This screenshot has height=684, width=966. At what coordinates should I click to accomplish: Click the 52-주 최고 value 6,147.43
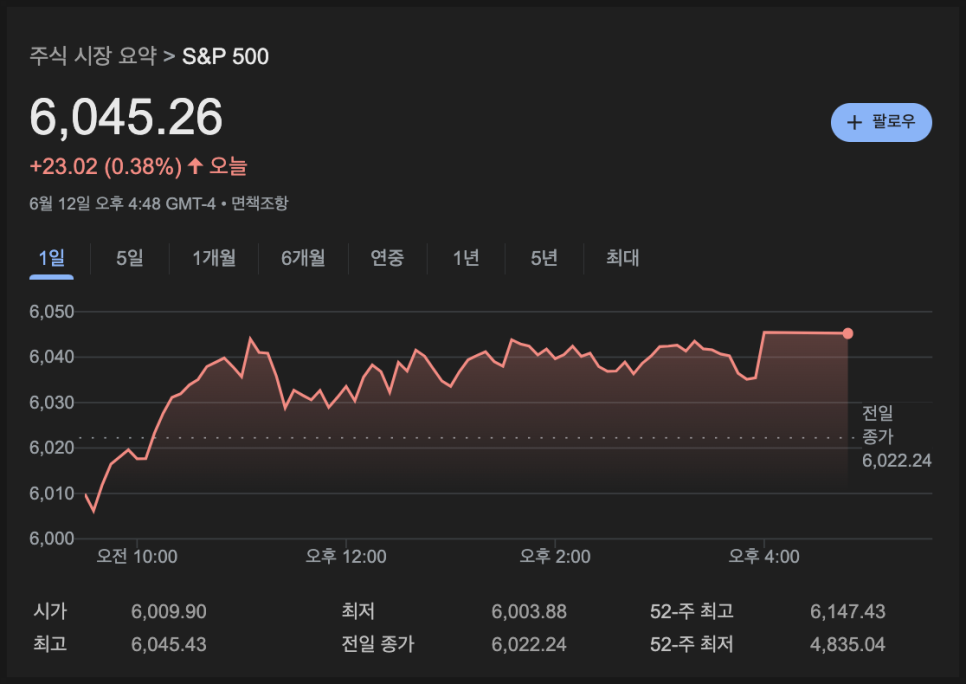[x=848, y=611]
